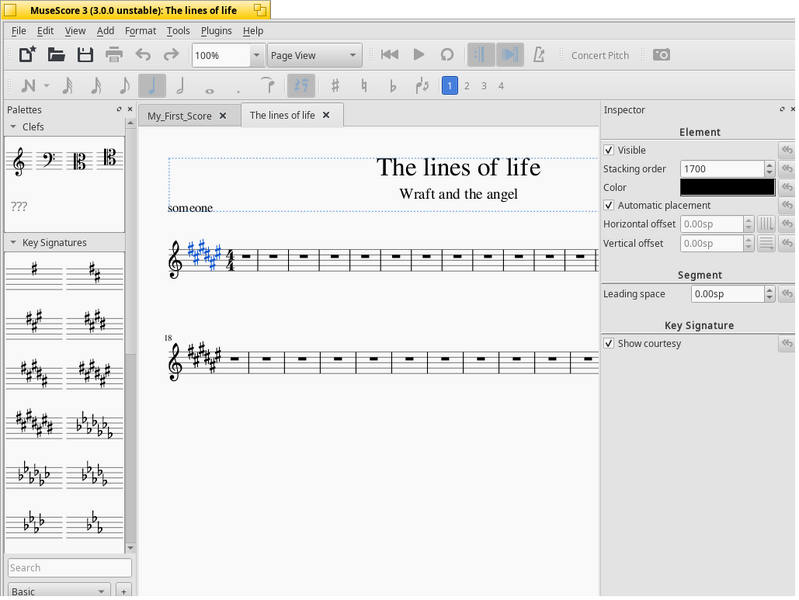Click Leading space value field
The height and width of the screenshot is (600, 799).
point(728,294)
